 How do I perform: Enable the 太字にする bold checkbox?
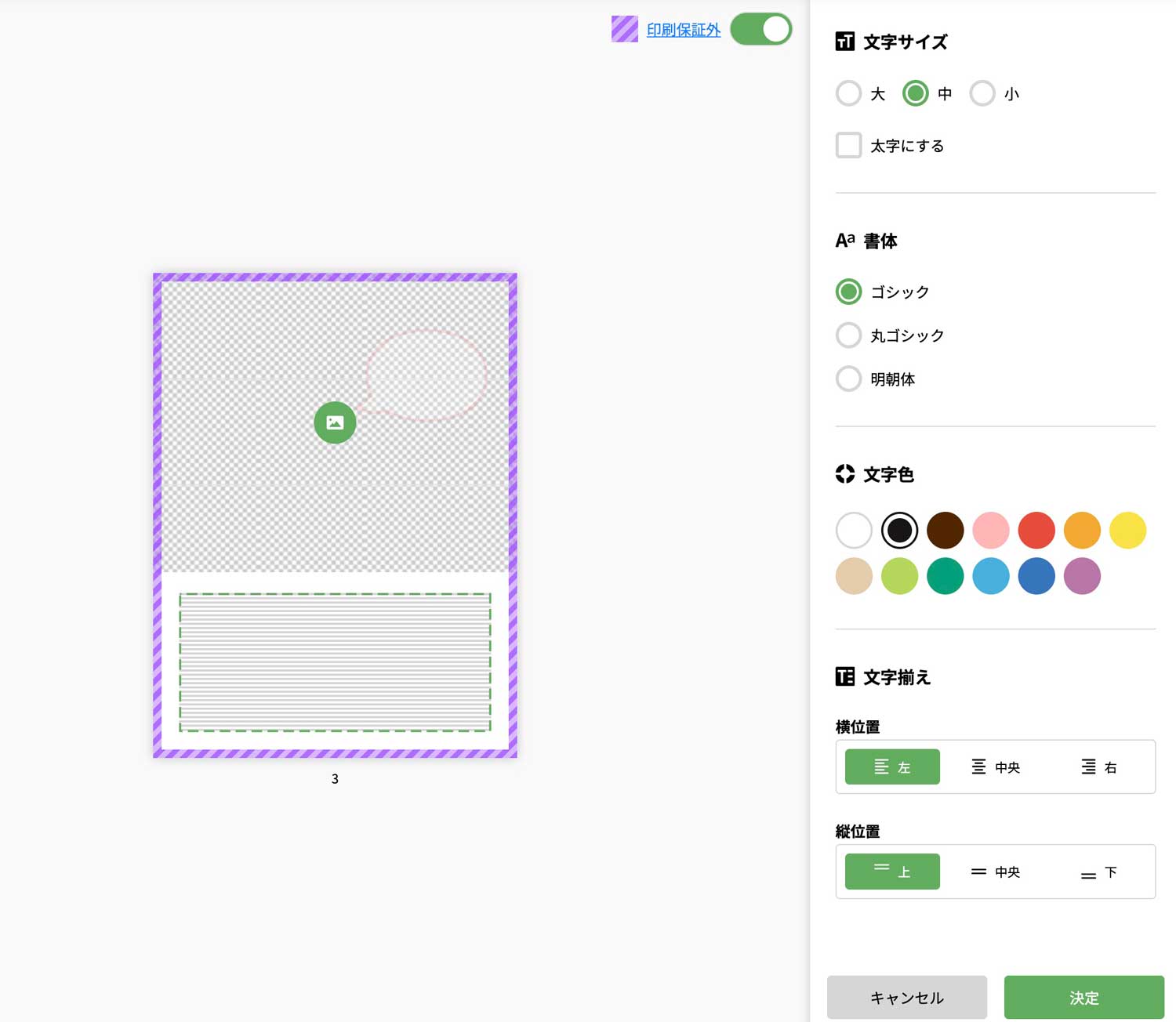pos(848,146)
